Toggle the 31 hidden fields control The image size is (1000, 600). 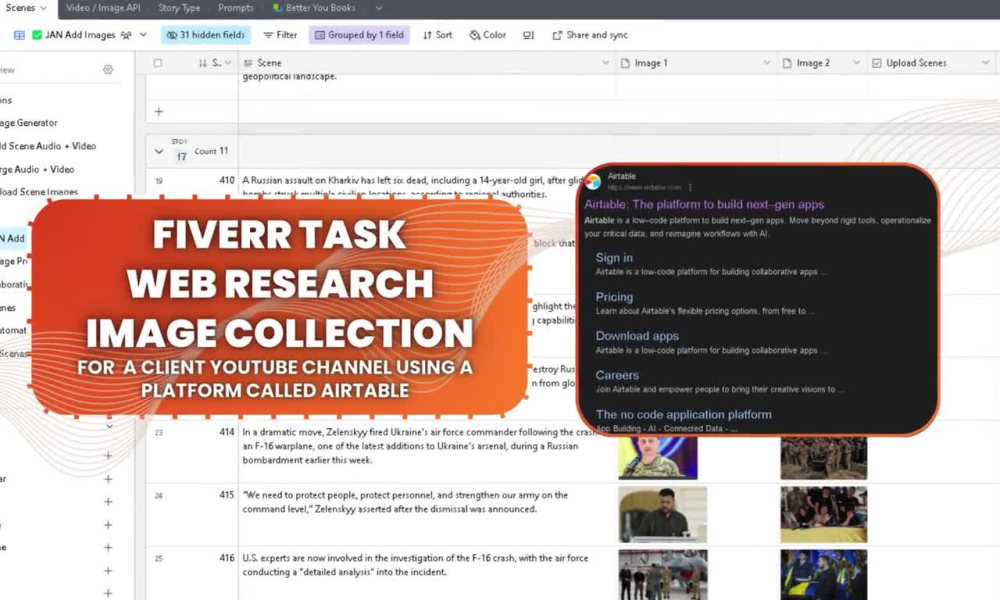206,35
